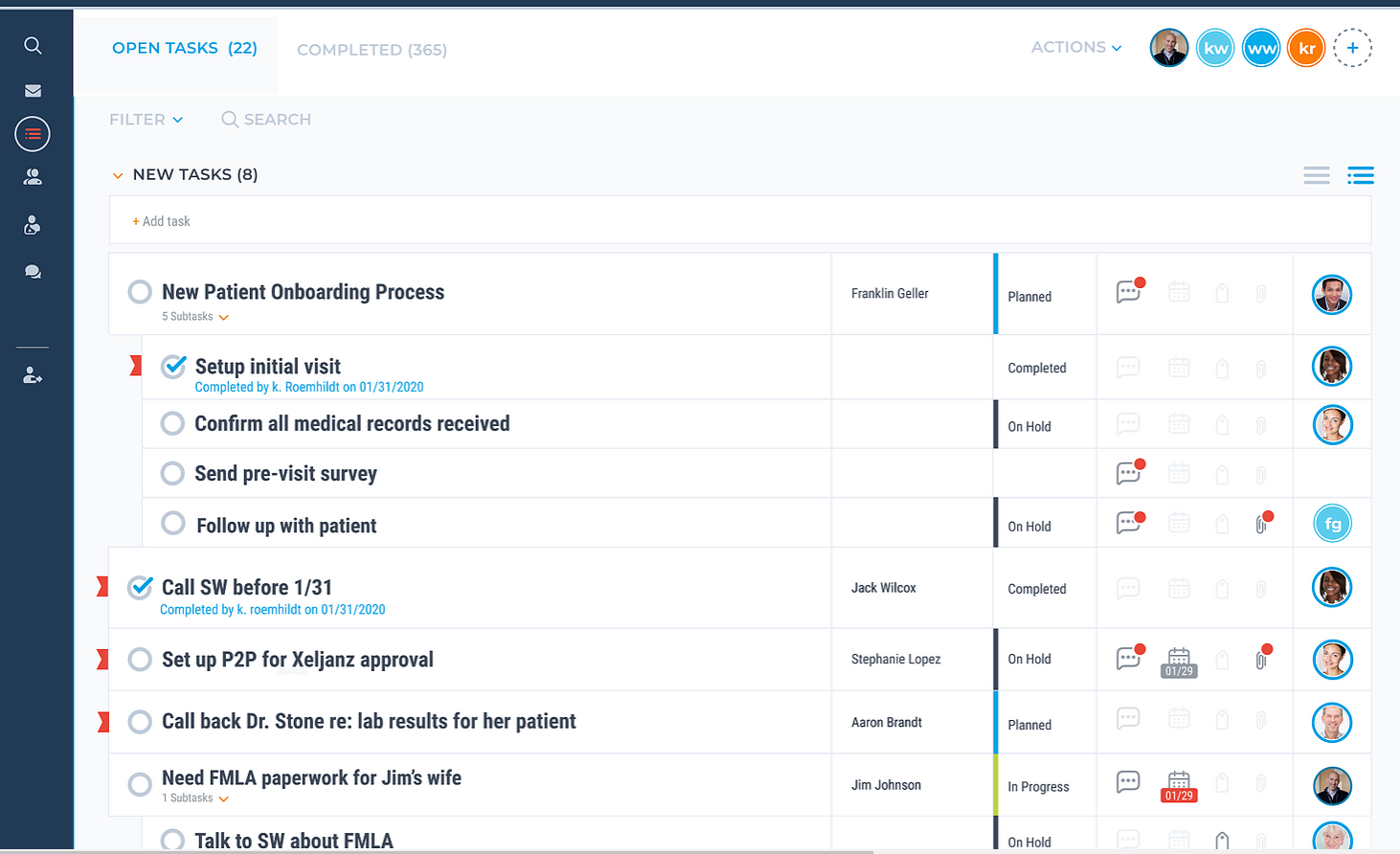Open the chat bubbles icon in sidebar
This screenshot has width=1400, height=854.
[33, 272]
